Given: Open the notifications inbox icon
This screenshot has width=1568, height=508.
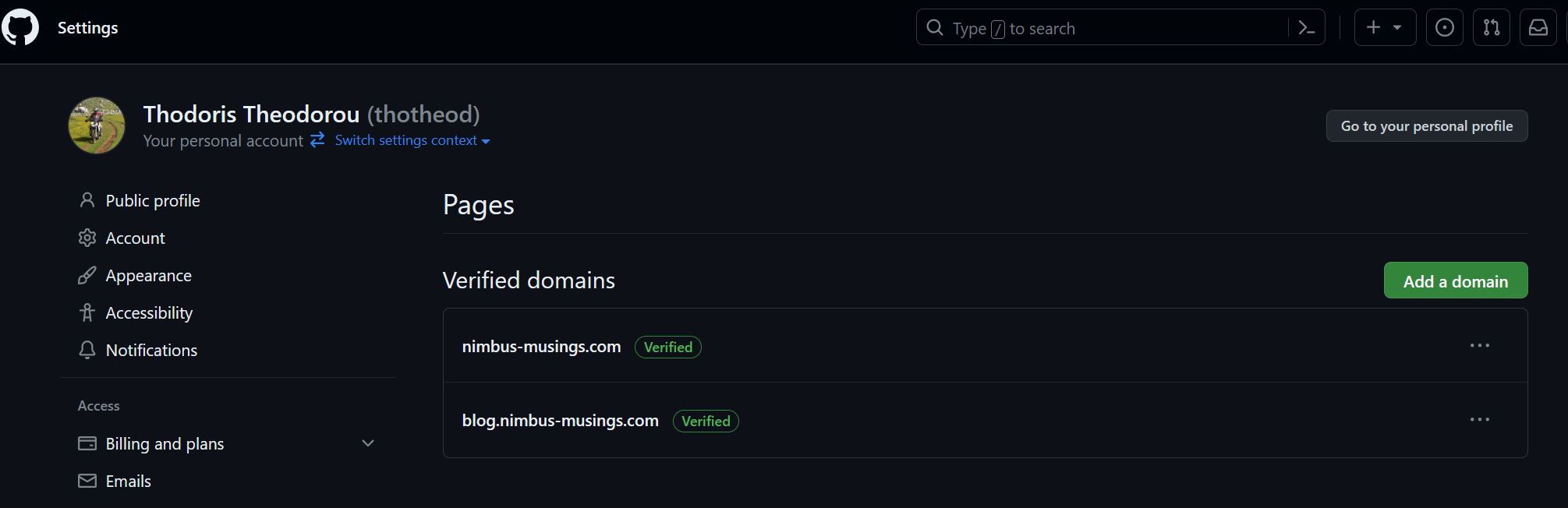Looking at the screenshot, I should pyautogui.click(x=1538, y=28).
